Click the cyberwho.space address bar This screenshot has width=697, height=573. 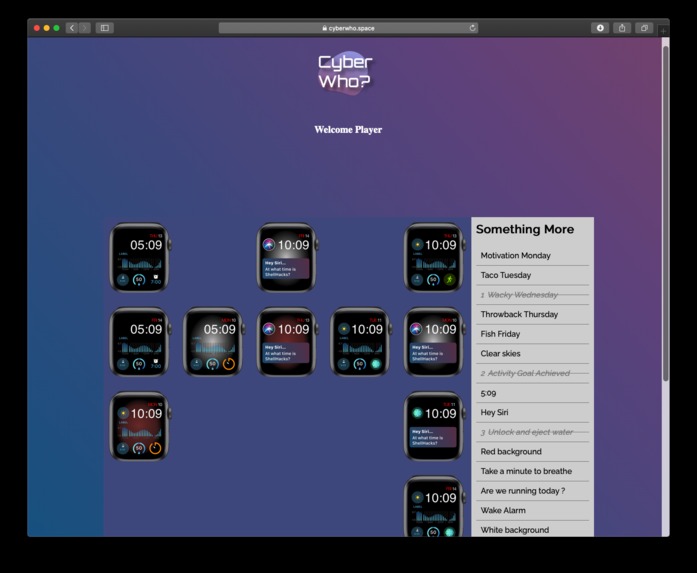(x=348, y=28)
